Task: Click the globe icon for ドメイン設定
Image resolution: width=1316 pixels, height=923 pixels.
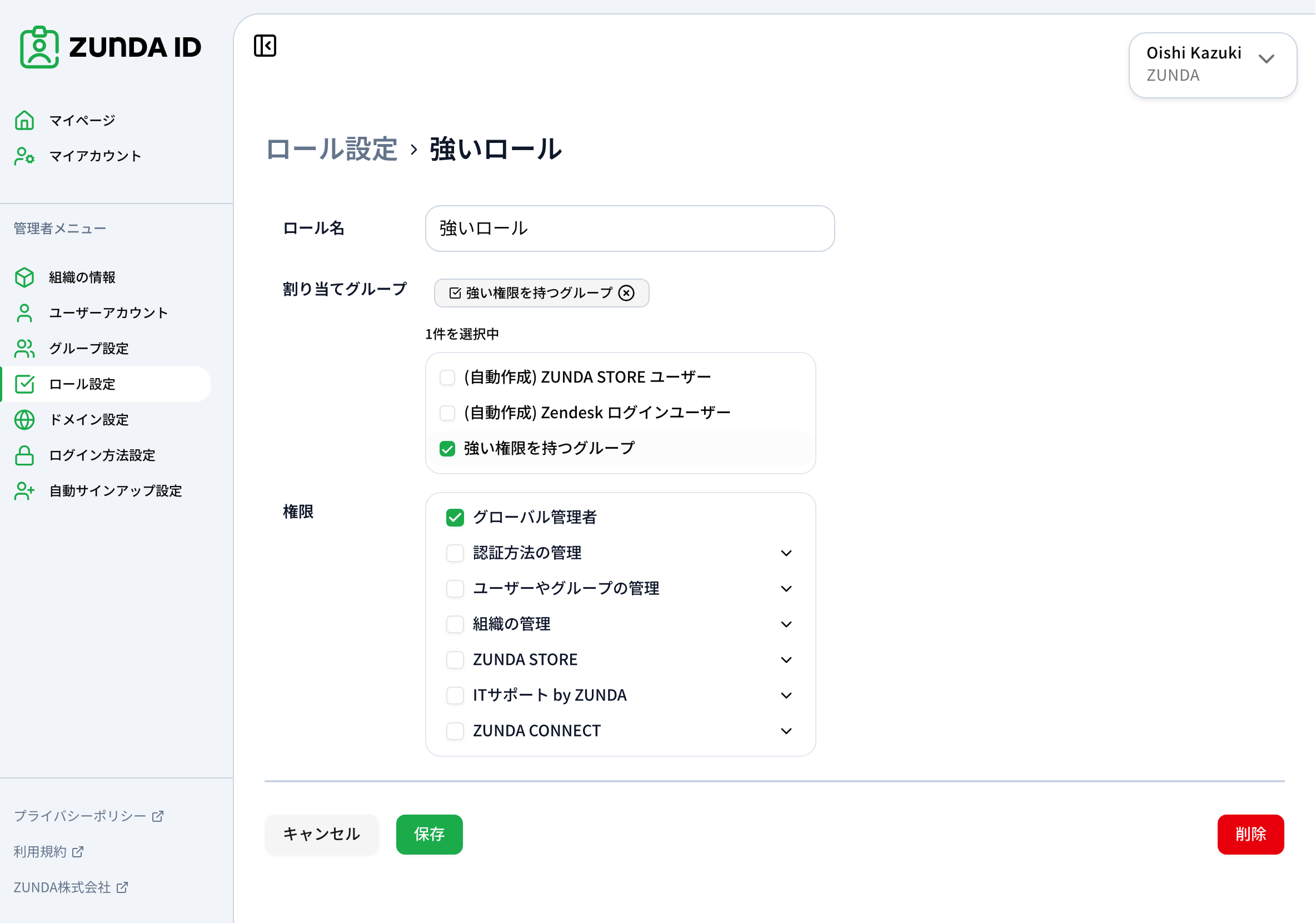Action: [x=24, y=420]
